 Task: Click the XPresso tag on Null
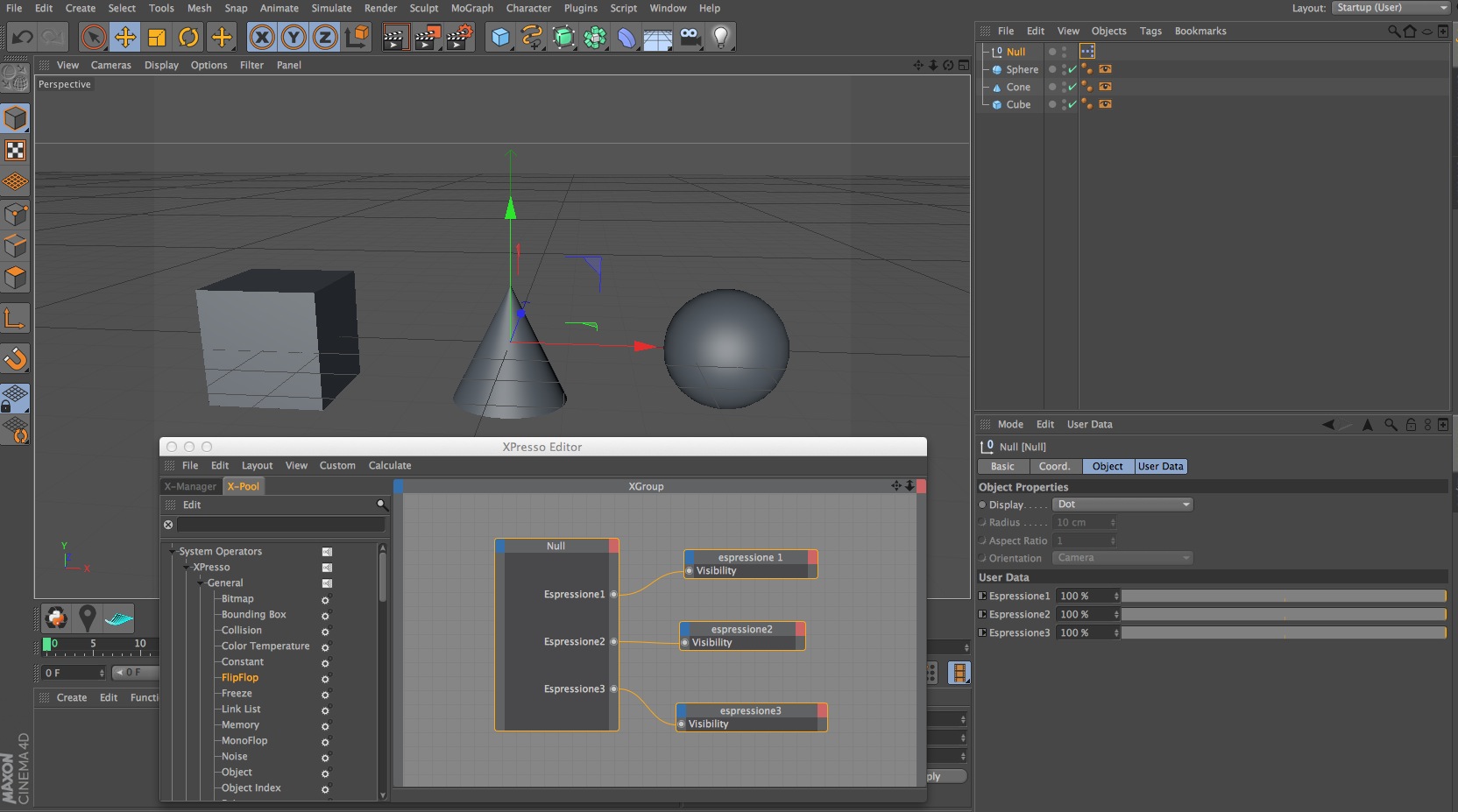coord(1087,52)
